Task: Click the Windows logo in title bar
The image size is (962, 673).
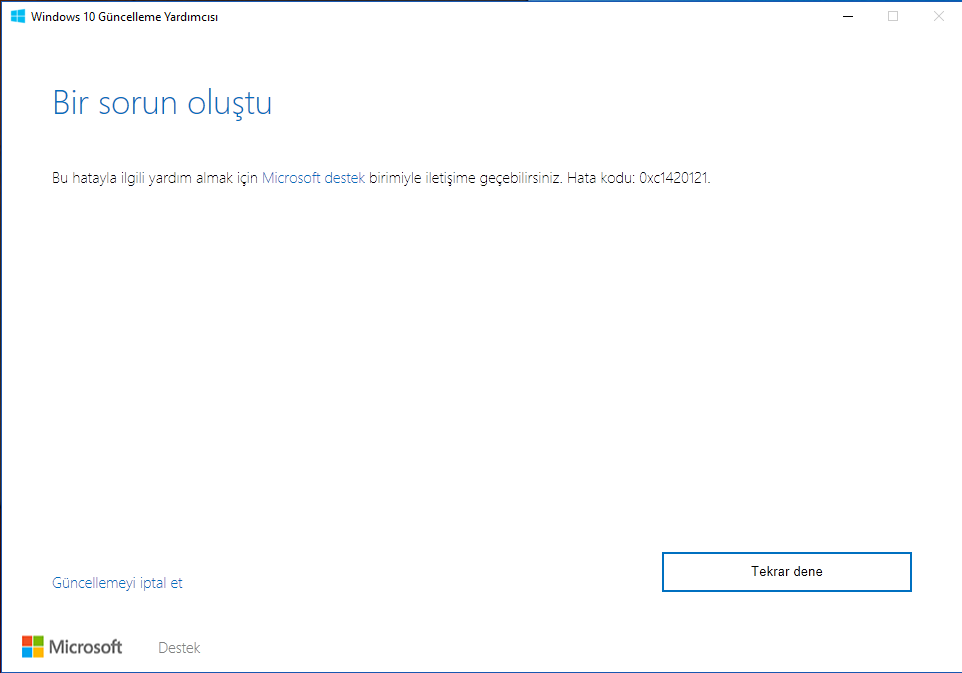Action: click(x=18, y=17)
